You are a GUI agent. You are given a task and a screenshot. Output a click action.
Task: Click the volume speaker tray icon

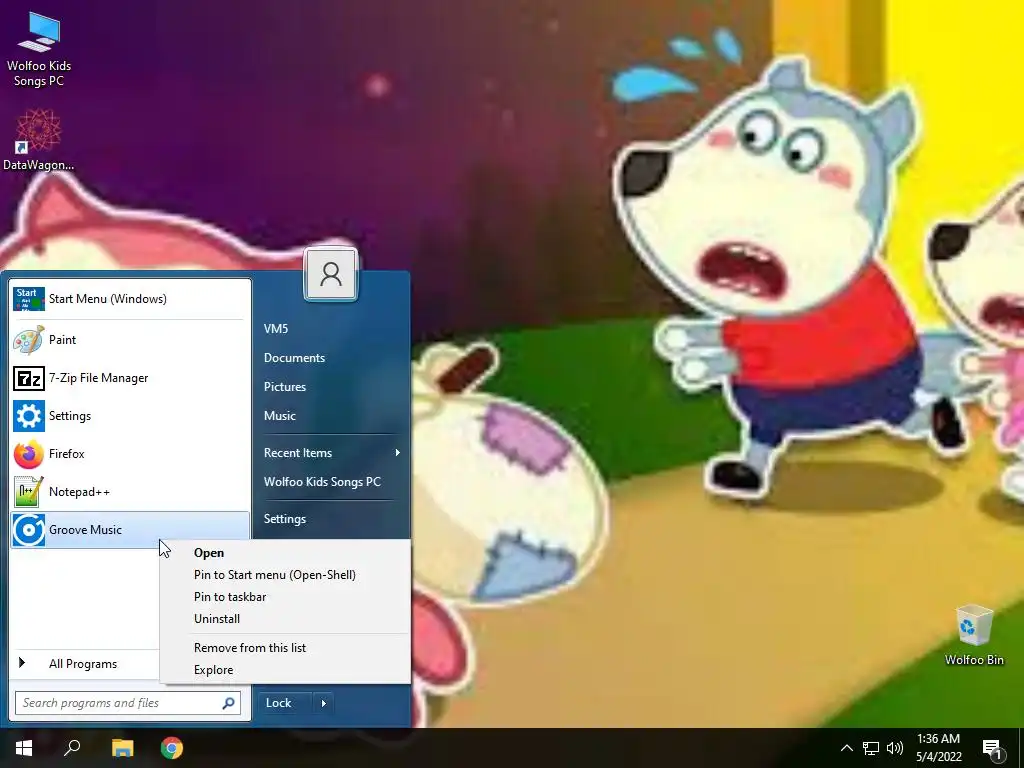coord(895,748)
